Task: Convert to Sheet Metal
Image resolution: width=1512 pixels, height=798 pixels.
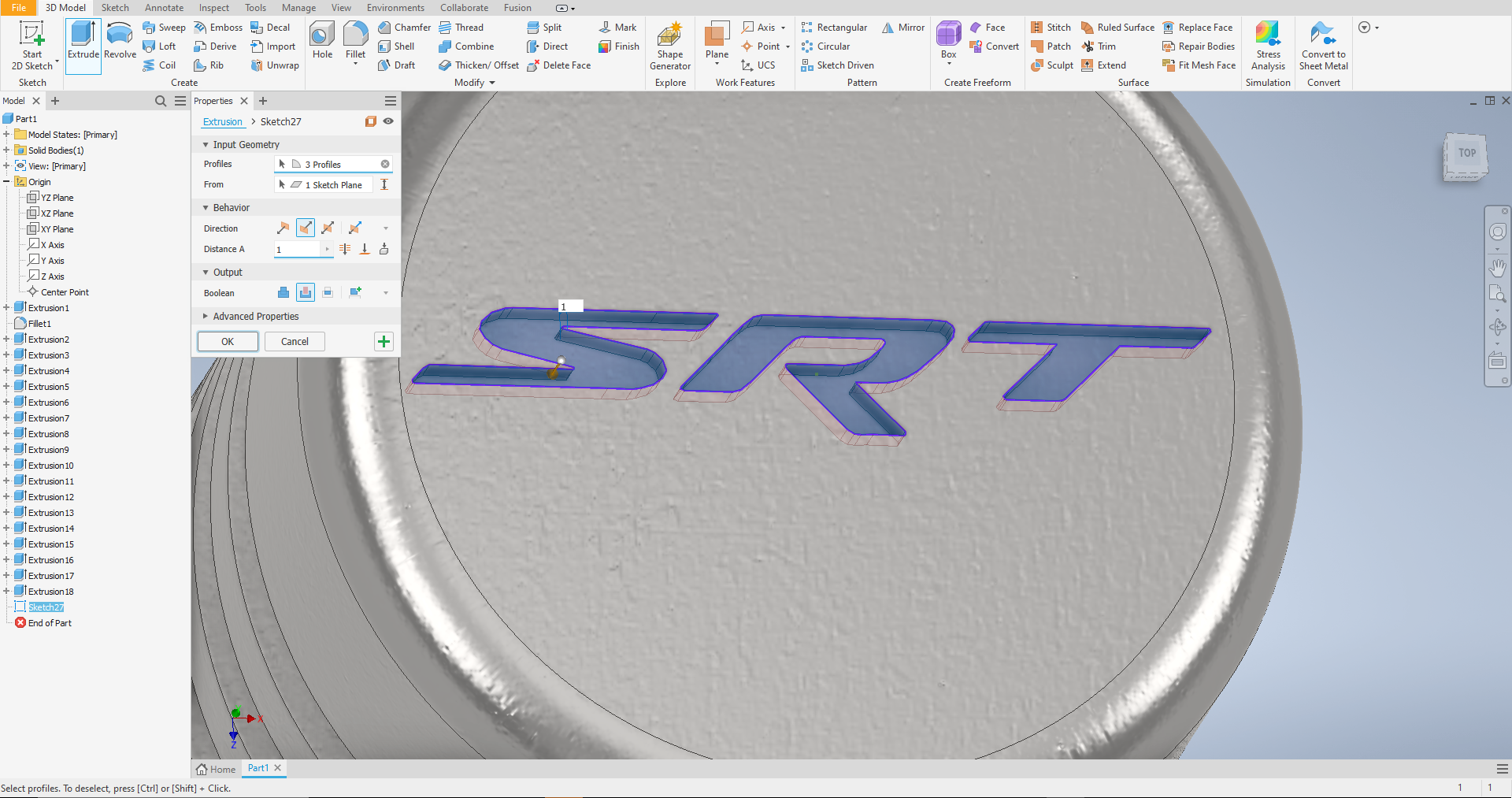Action: [1323, 46]
